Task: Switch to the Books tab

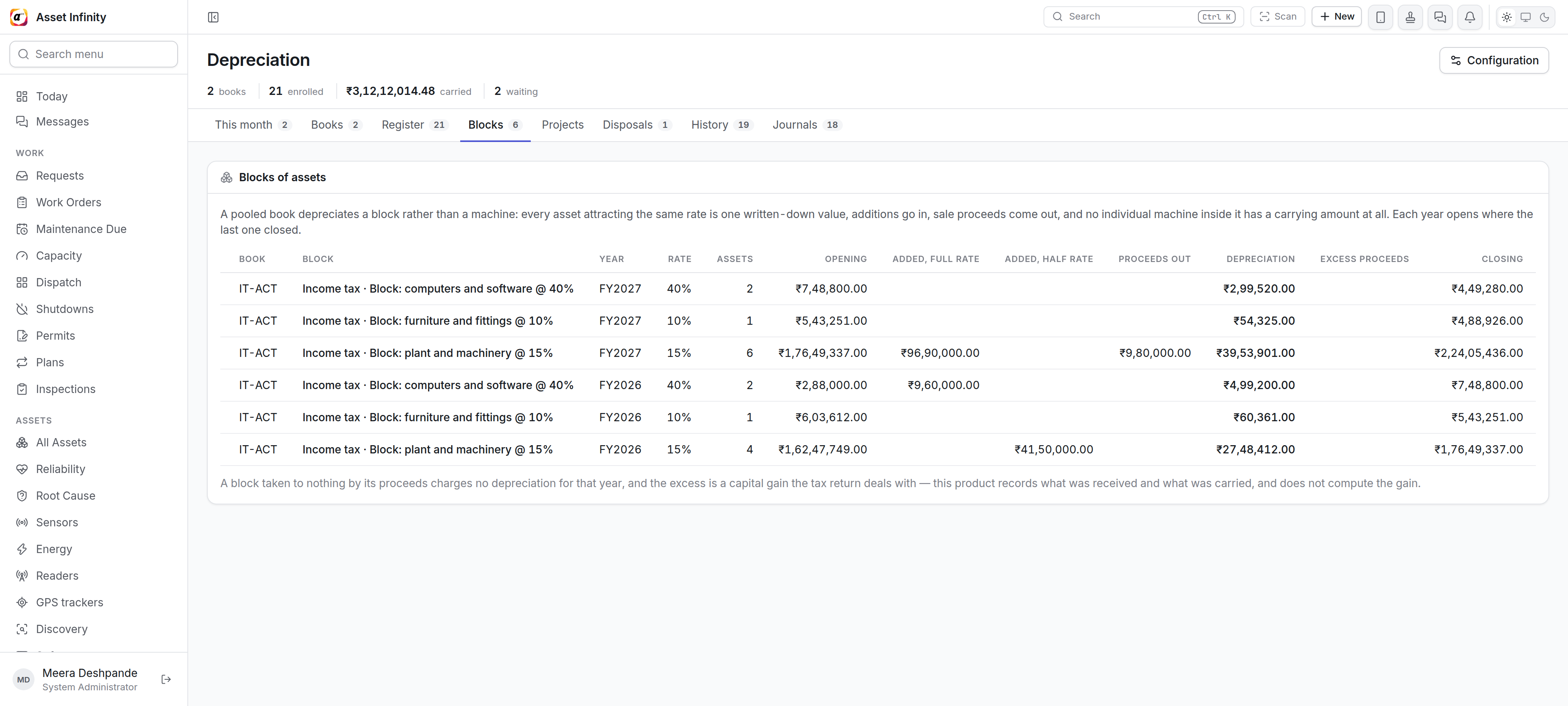Action: click(x=337, y=125)
